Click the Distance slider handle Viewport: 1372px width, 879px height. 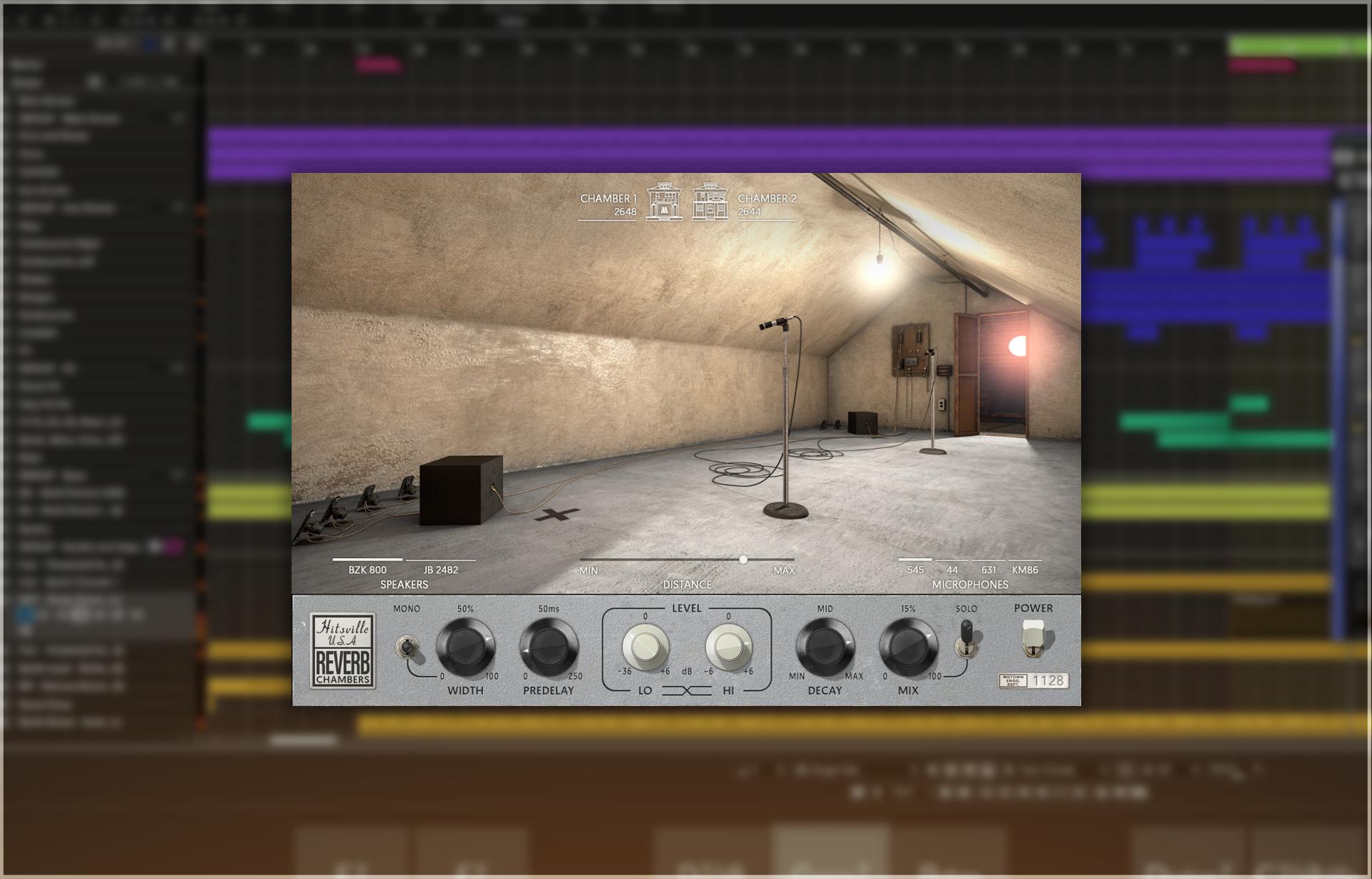pos(743,560)
